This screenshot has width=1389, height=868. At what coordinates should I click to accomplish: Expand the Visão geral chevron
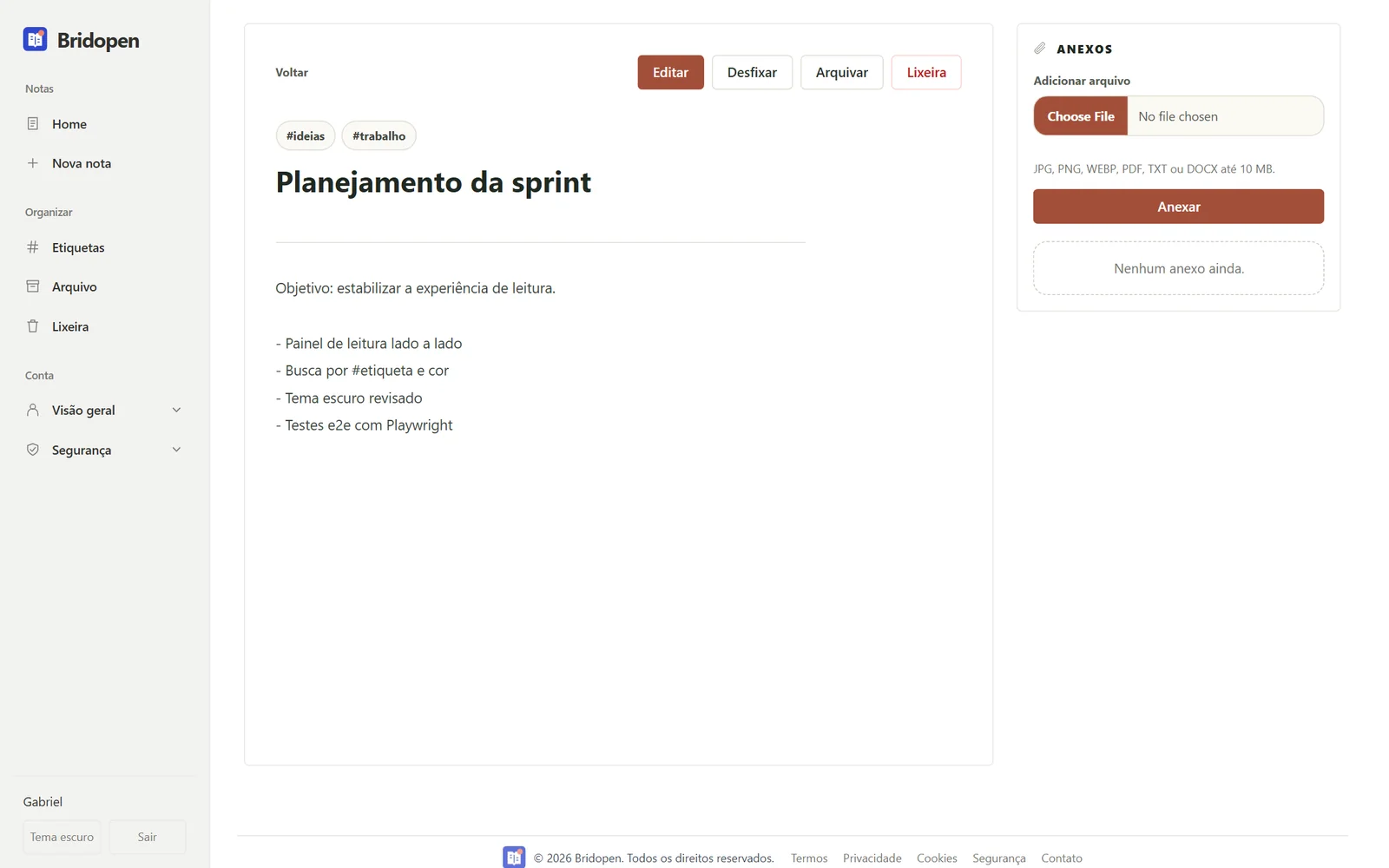click(176, 410)
